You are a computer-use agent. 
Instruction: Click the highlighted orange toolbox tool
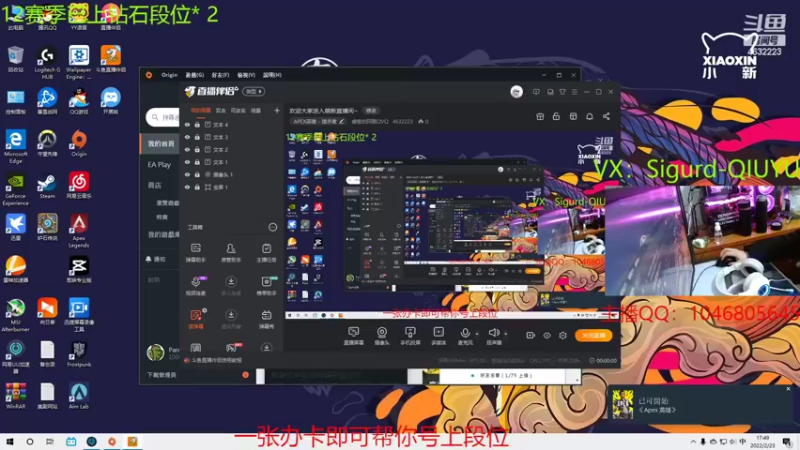[x=195, y=319]
